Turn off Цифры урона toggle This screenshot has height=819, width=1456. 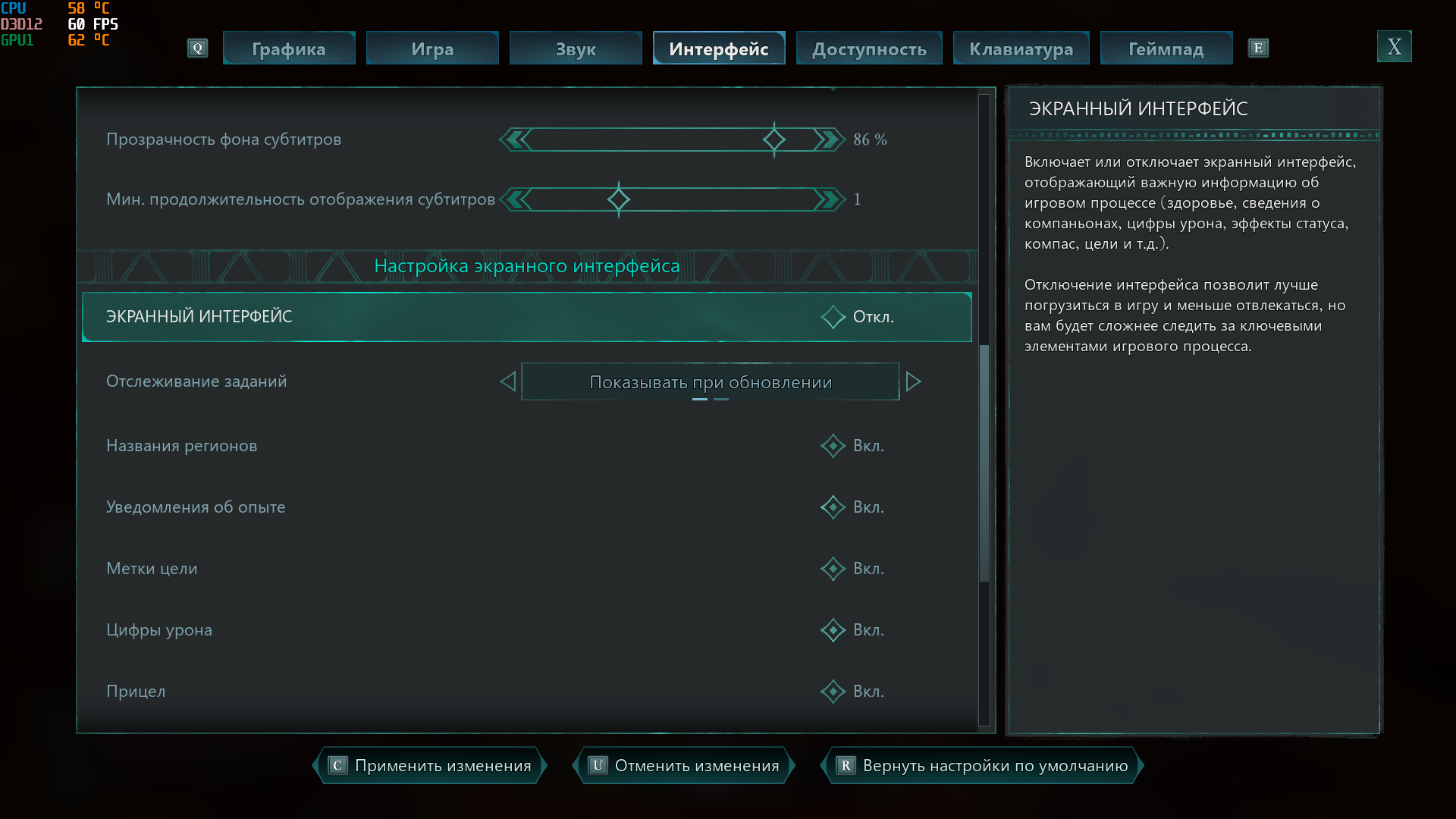pos(833,630)
